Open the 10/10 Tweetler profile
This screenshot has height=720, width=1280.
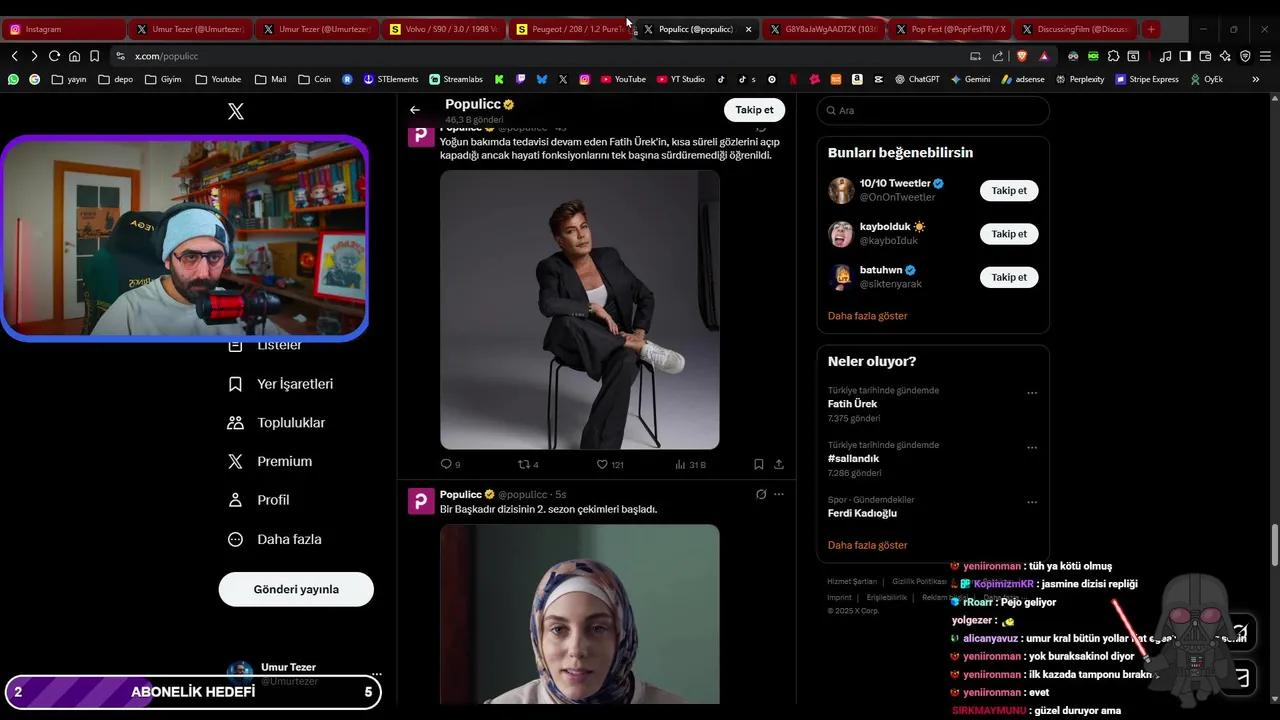coord(894,184)
